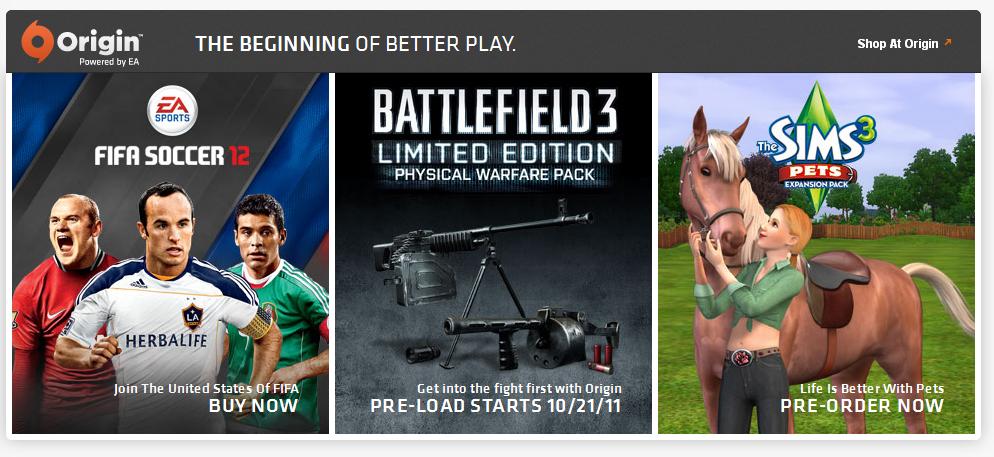The image size is (994, 457).
Task: Click Join The United States Of FIFA text
Action: point(206,389)
